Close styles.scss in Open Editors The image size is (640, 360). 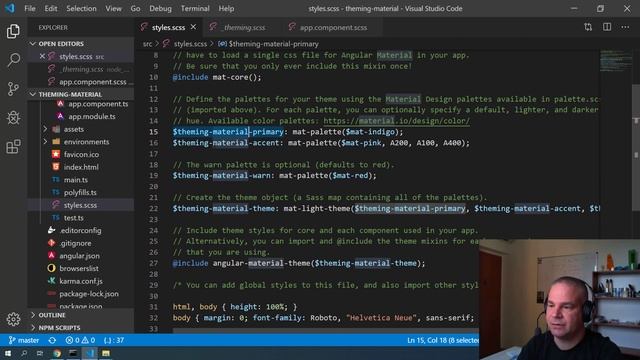click(42, 56)
